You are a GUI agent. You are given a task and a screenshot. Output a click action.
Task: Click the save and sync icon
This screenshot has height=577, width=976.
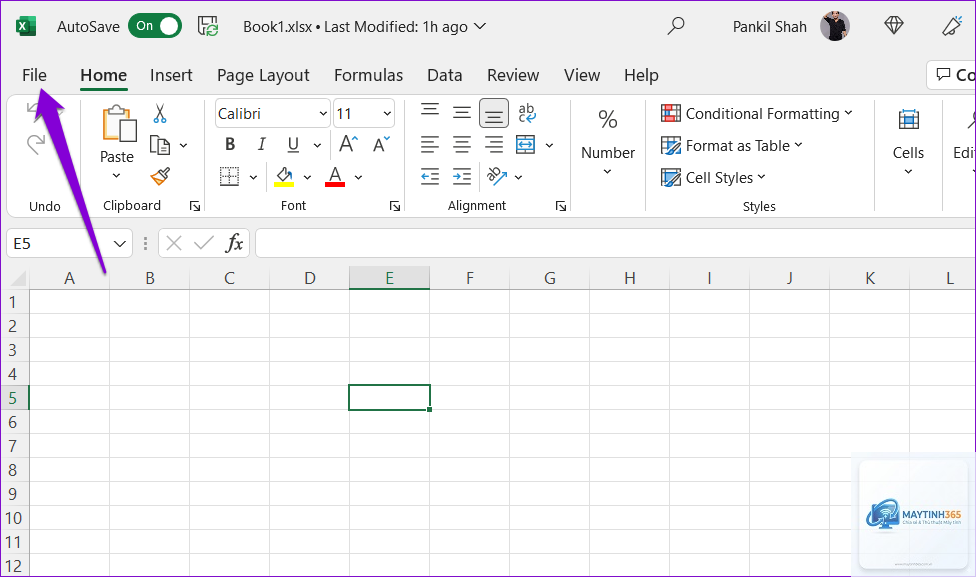(208, 26)
